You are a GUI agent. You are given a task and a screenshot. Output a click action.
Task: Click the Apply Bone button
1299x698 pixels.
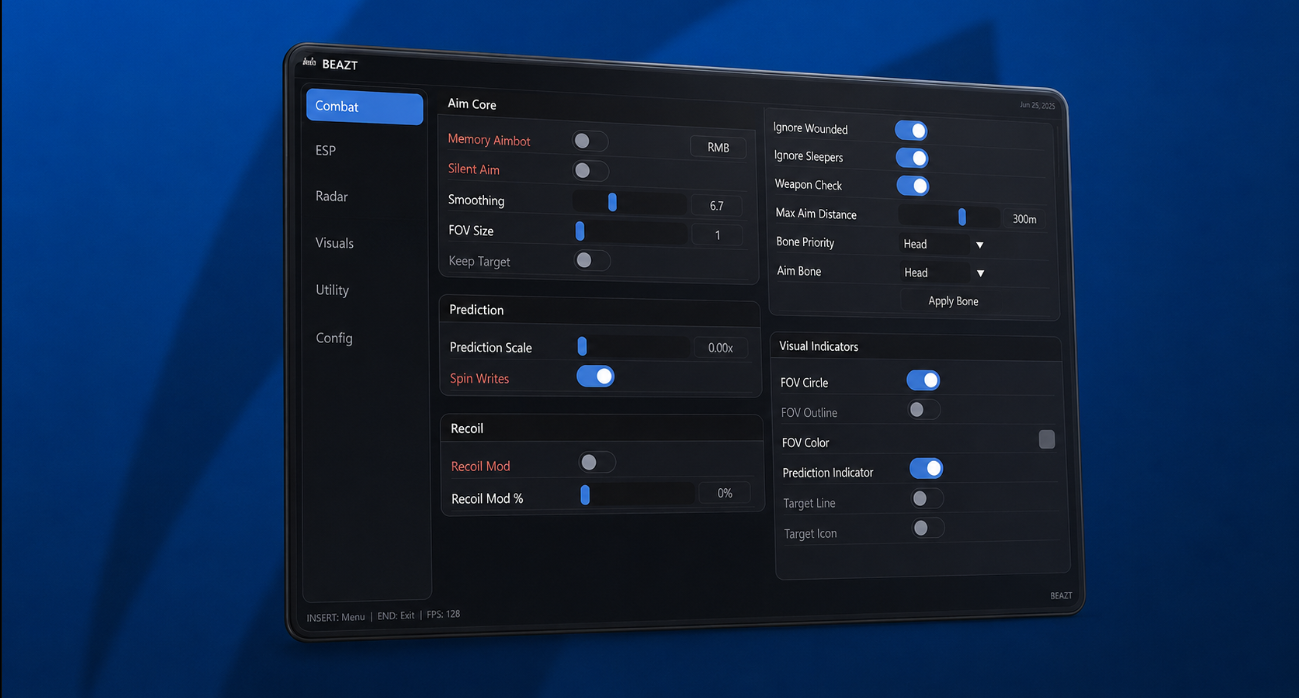pyautogui.click(x=953, y=301)
